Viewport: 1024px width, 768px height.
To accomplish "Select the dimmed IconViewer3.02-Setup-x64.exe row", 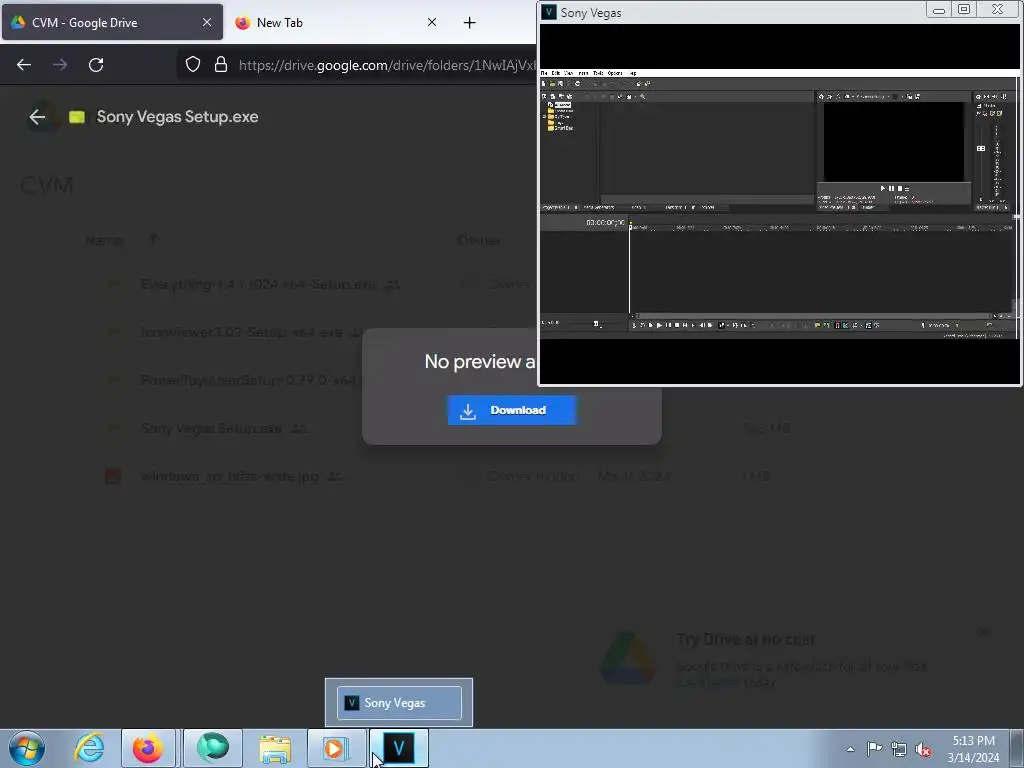I will coord(242,332).
